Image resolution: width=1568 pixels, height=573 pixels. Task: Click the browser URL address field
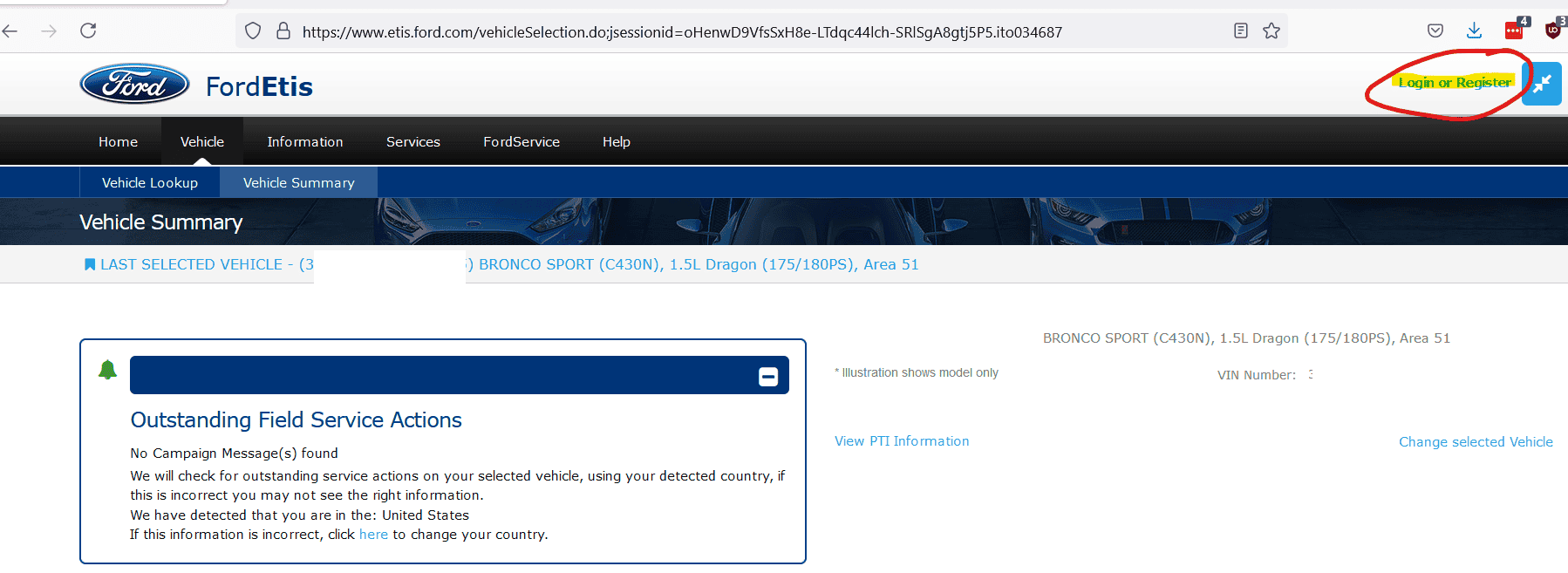tap(680, 32)
